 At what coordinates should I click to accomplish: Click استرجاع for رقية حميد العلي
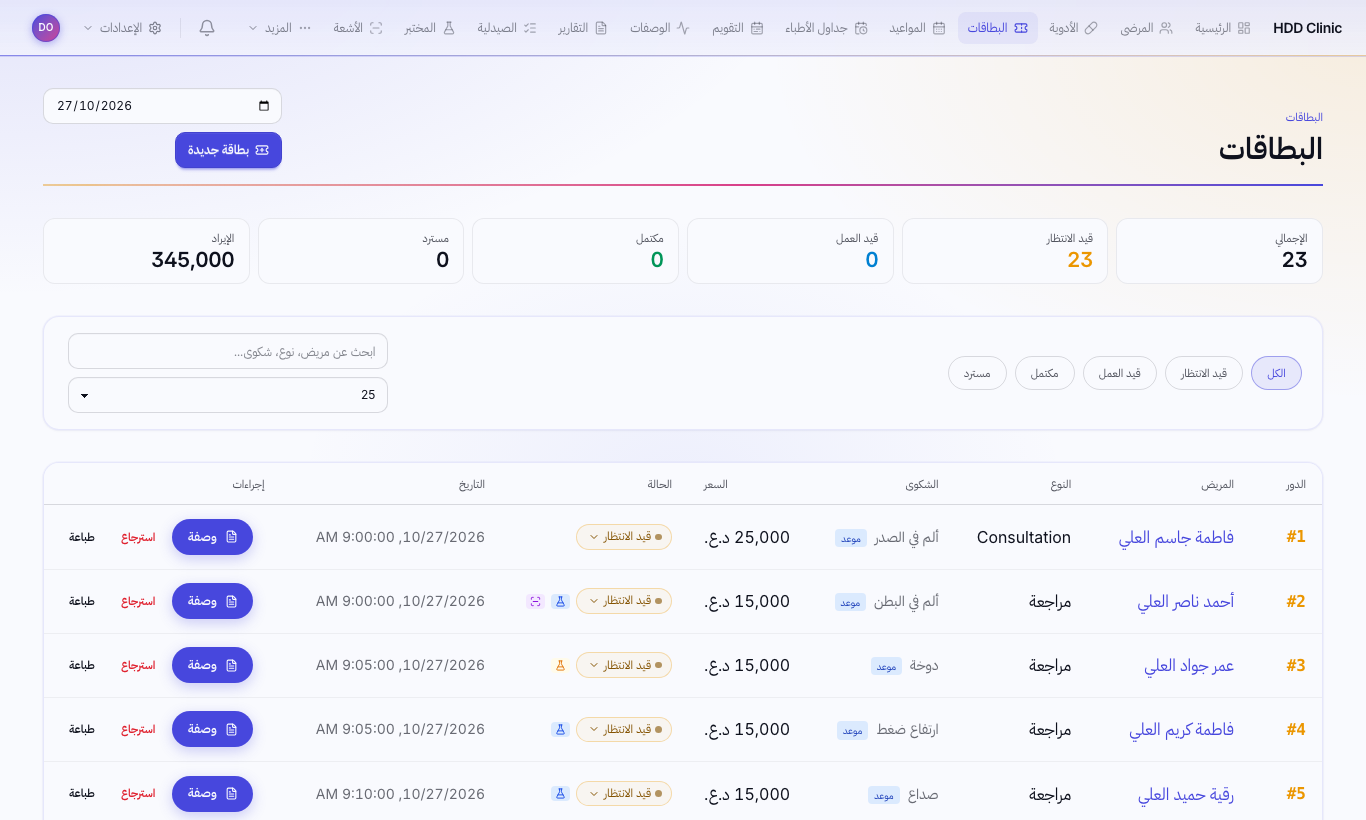point(139,793)
